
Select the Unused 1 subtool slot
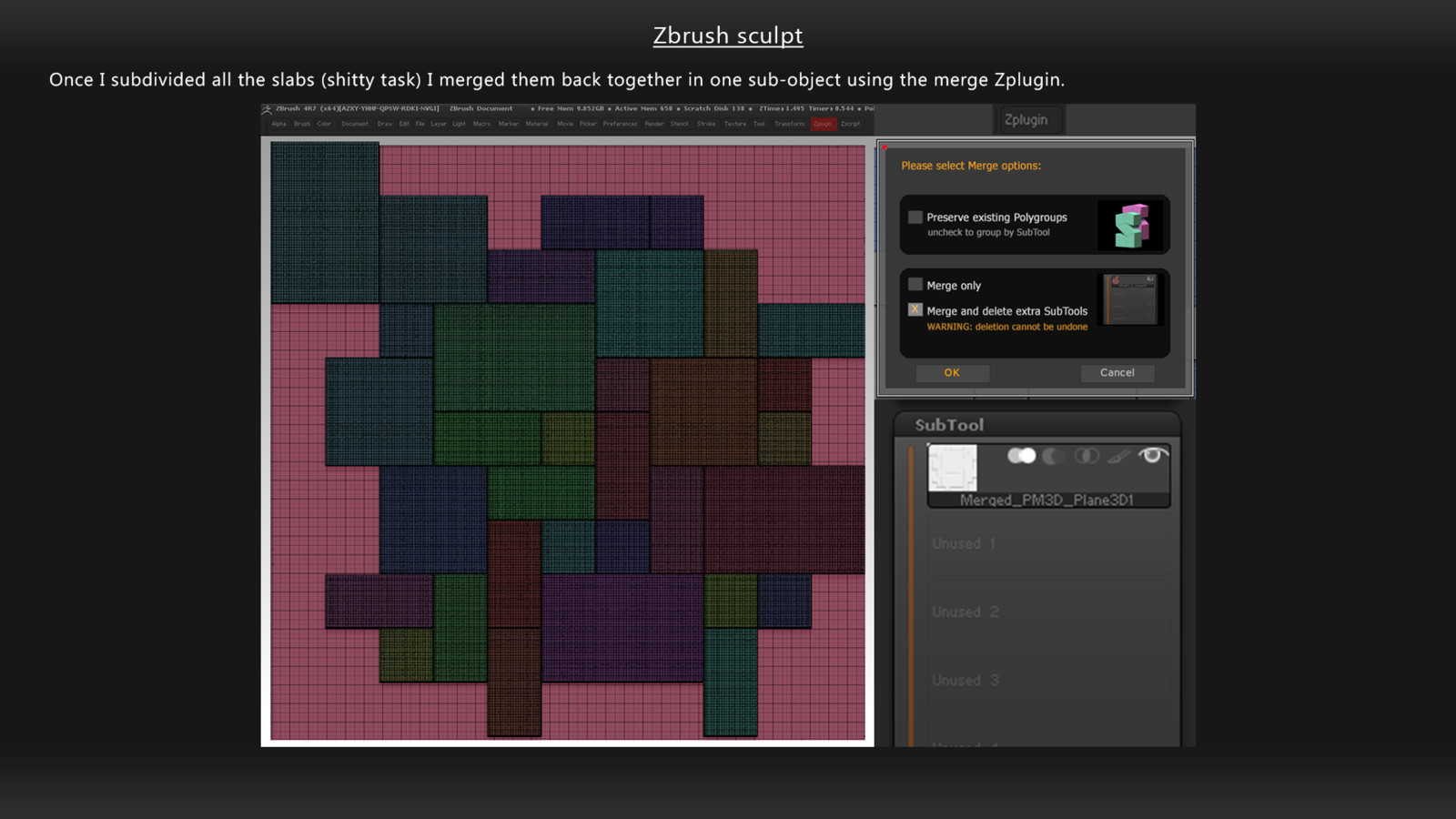[x=1048, y=543]
